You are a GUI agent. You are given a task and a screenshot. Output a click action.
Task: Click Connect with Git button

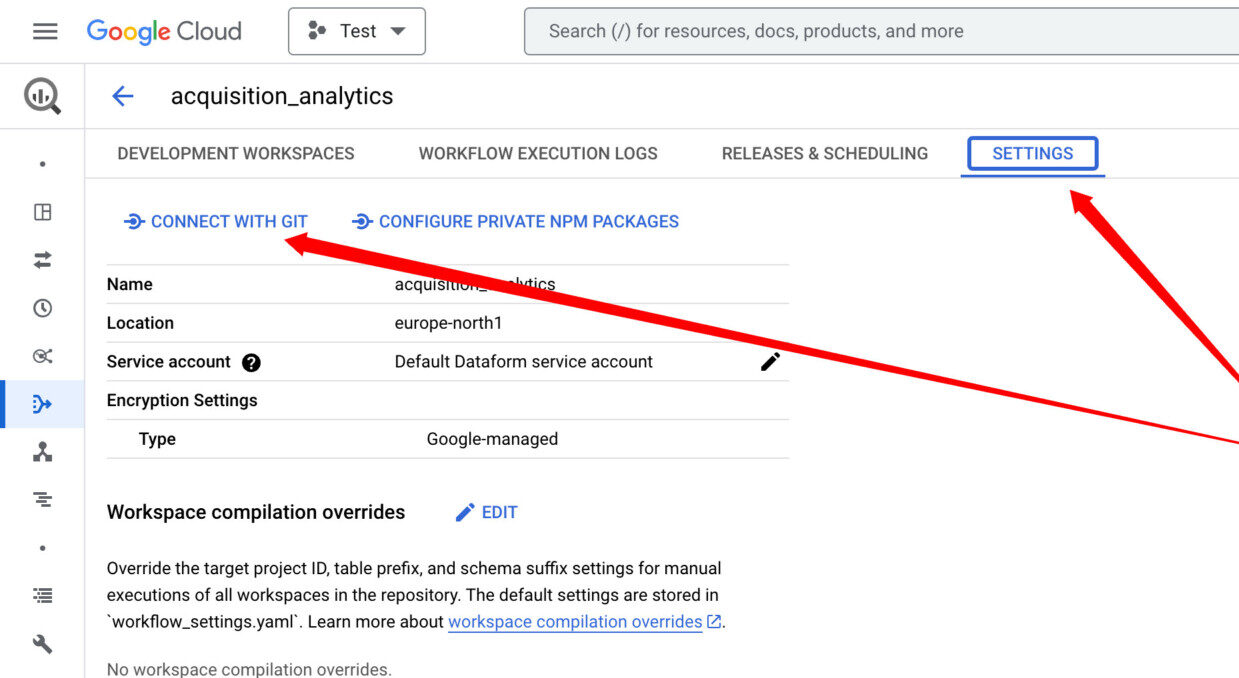(x=216, y=222)
